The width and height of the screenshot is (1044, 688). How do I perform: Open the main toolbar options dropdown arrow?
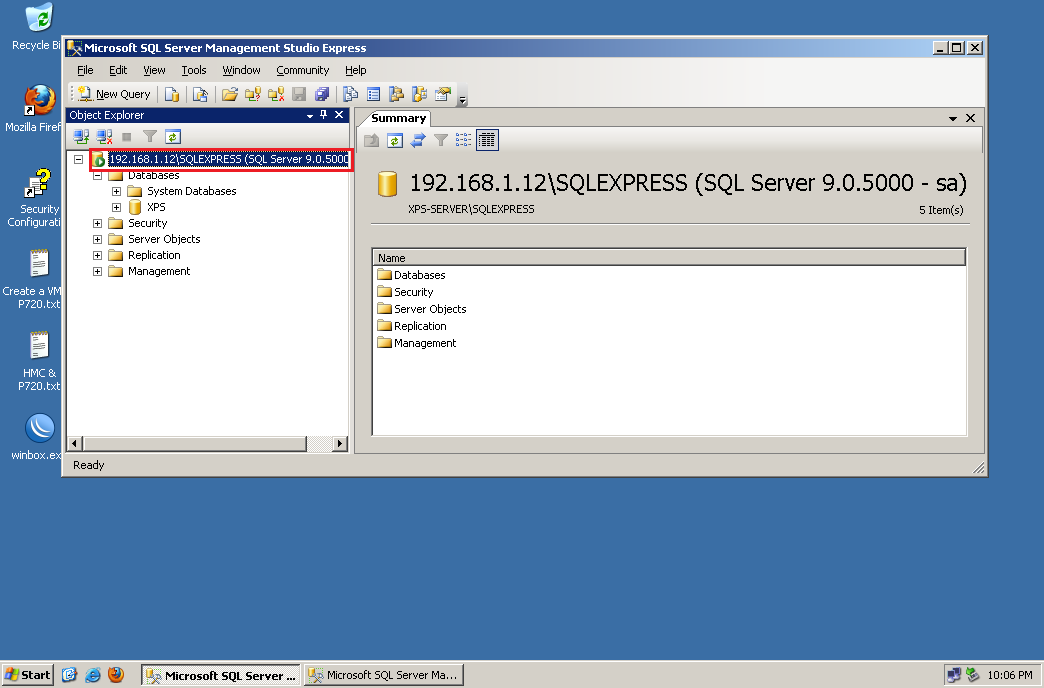point(462,99)
